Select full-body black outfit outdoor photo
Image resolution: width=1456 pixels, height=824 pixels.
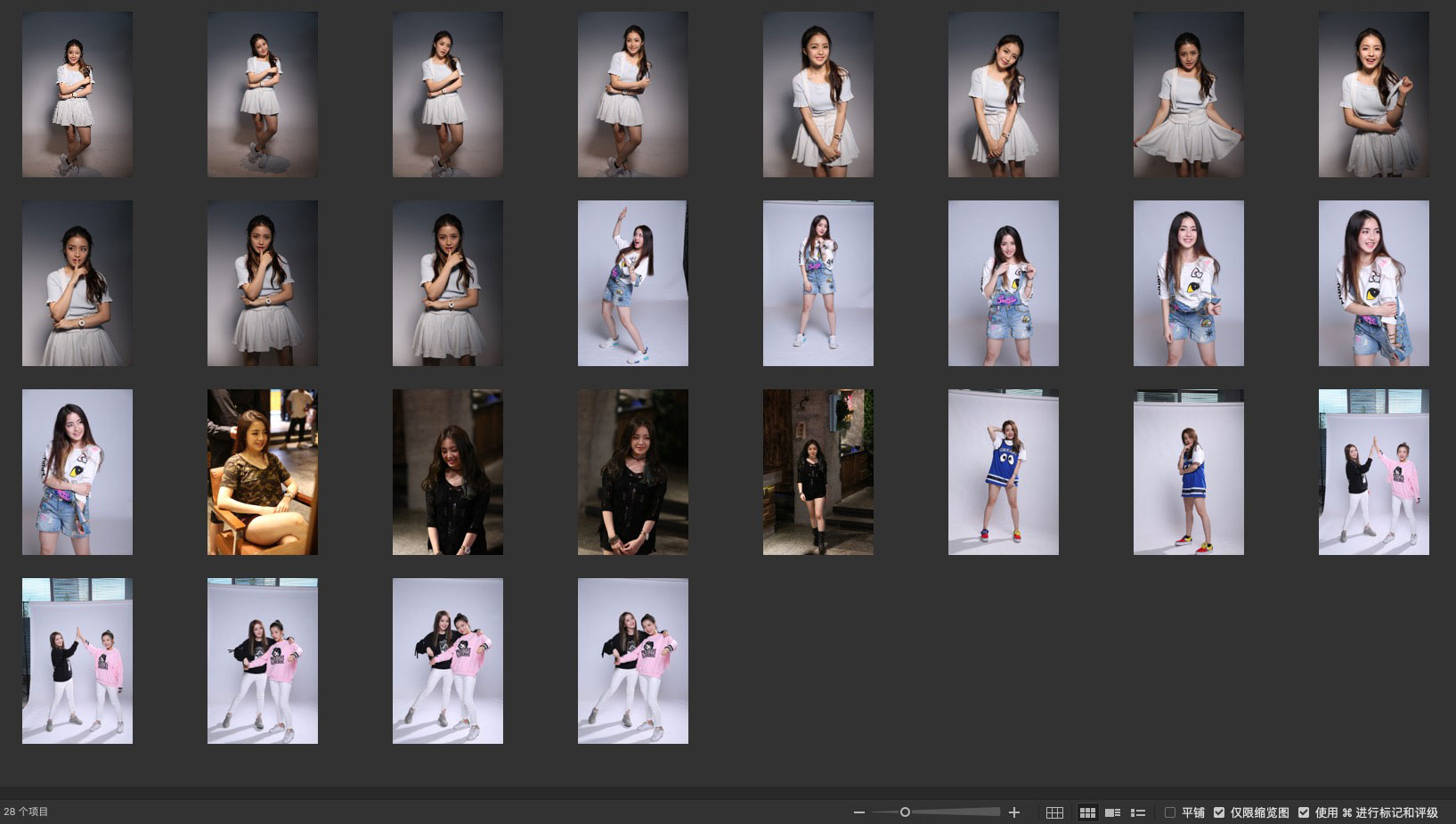click(818, 472)
